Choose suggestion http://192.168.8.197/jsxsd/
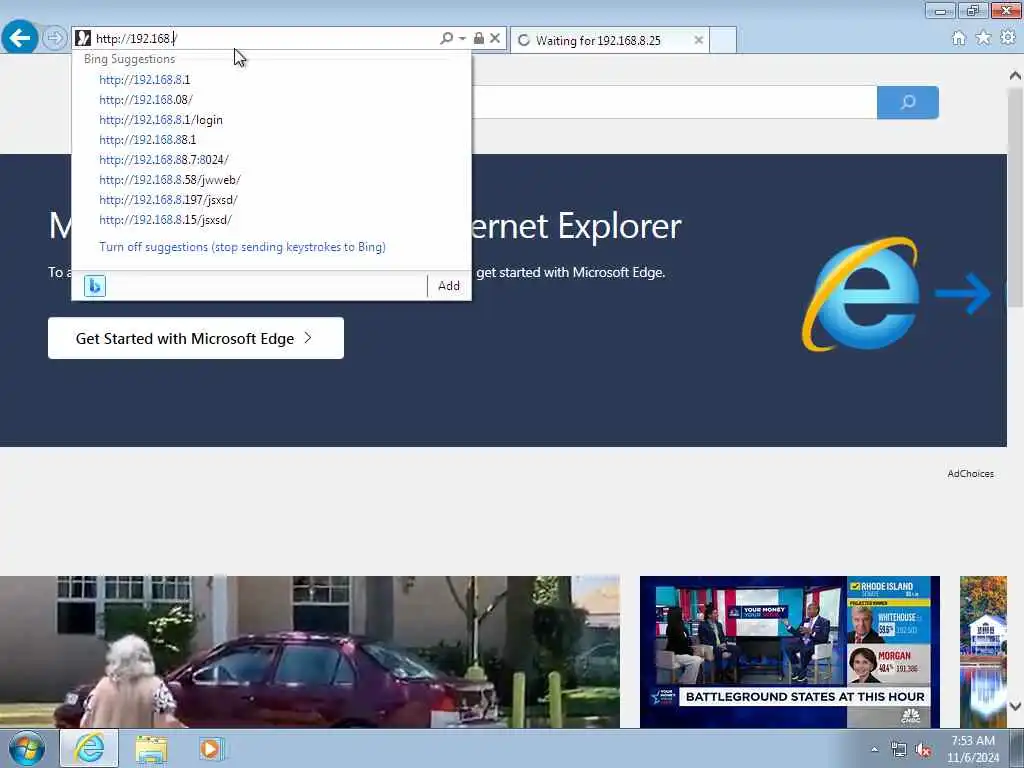The height and width of the screenshot is (768, 1024). click(168, 200)
